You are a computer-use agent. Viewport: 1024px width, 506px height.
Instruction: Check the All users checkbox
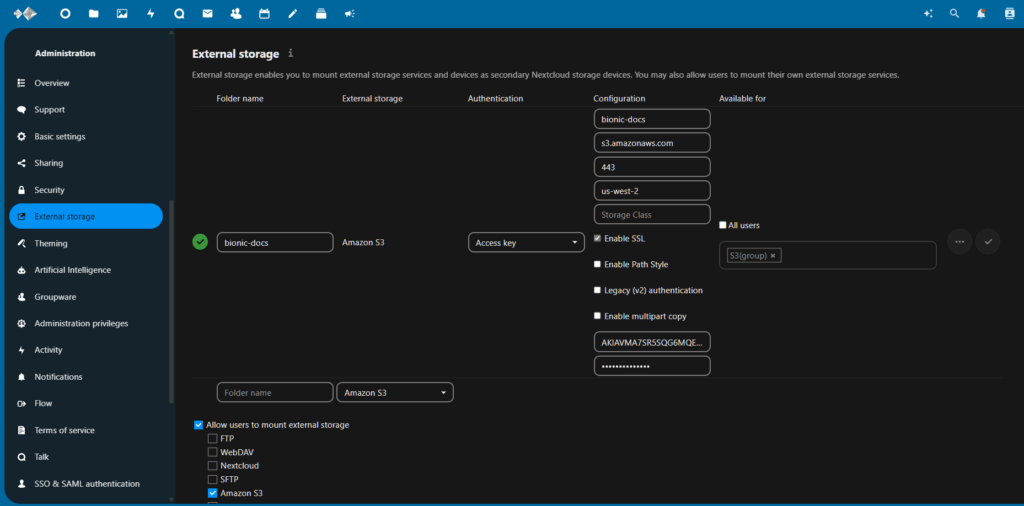723,225
